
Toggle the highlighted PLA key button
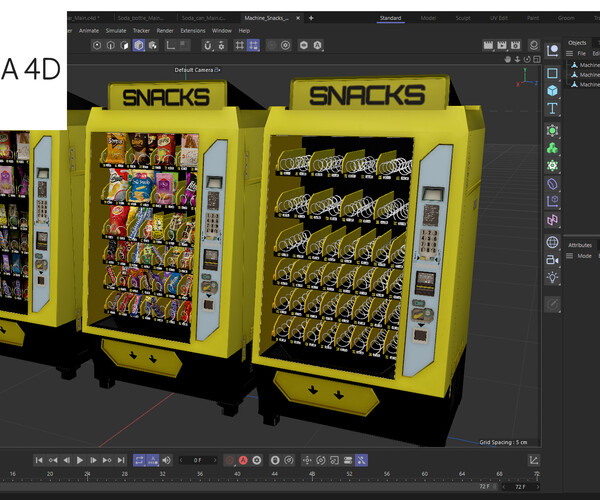click(361, 460)
